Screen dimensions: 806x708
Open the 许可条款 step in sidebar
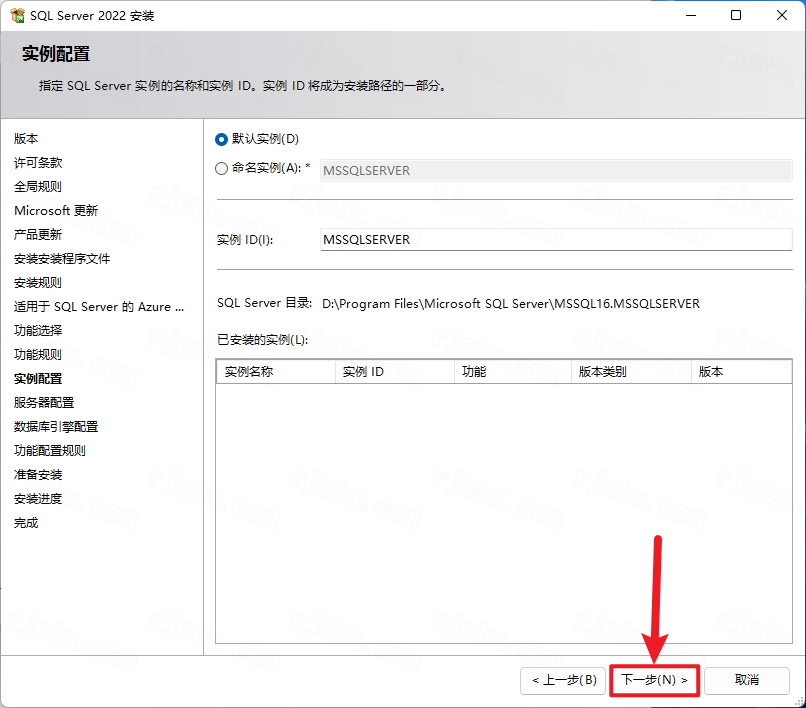point(38,162)
